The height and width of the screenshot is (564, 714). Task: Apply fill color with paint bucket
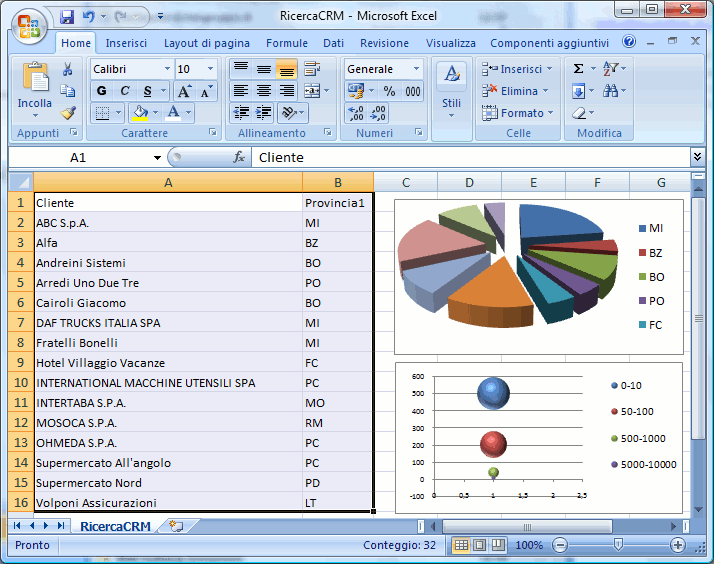140,112
